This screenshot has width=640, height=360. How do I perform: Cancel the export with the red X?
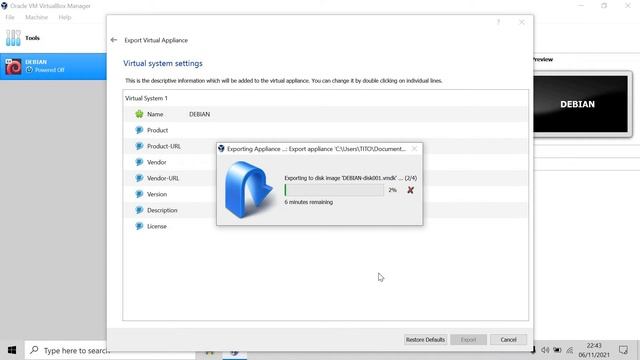410,190
